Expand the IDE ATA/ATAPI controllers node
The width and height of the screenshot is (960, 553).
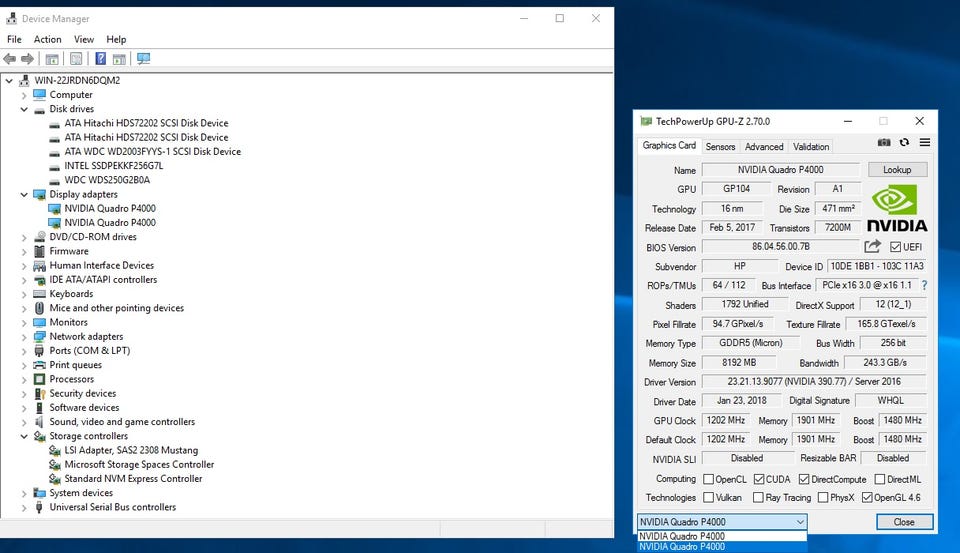pos(24,280)
